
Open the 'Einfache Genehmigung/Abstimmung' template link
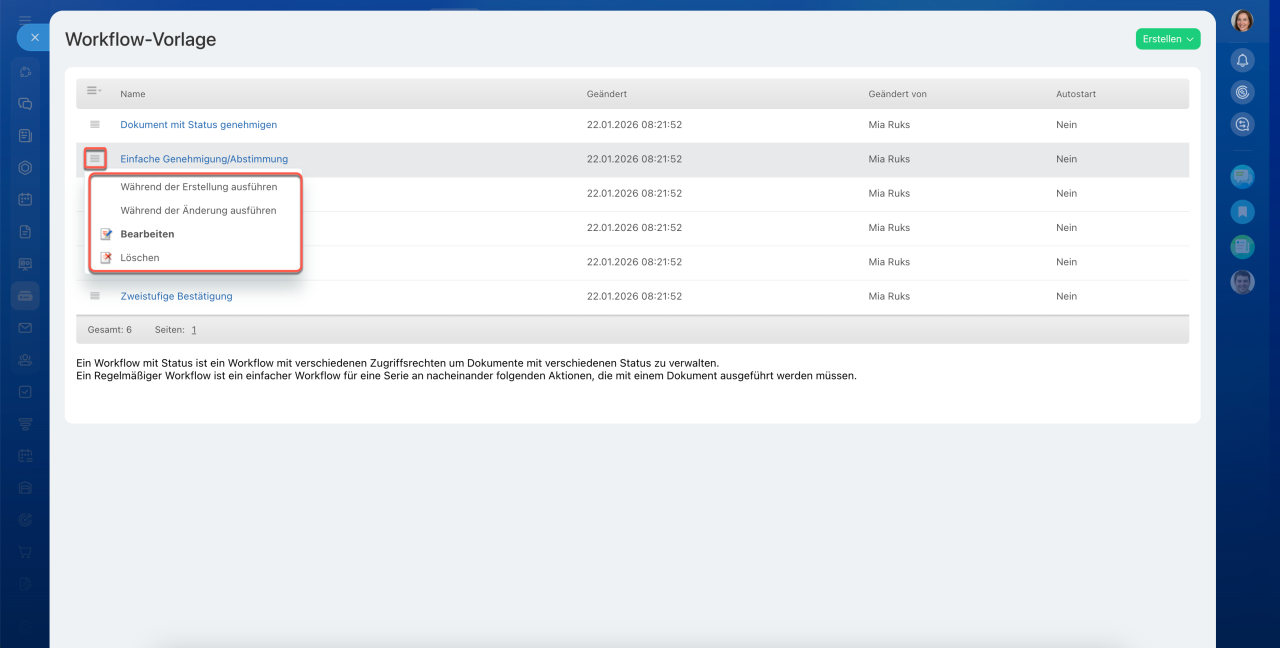click(204, 159)
